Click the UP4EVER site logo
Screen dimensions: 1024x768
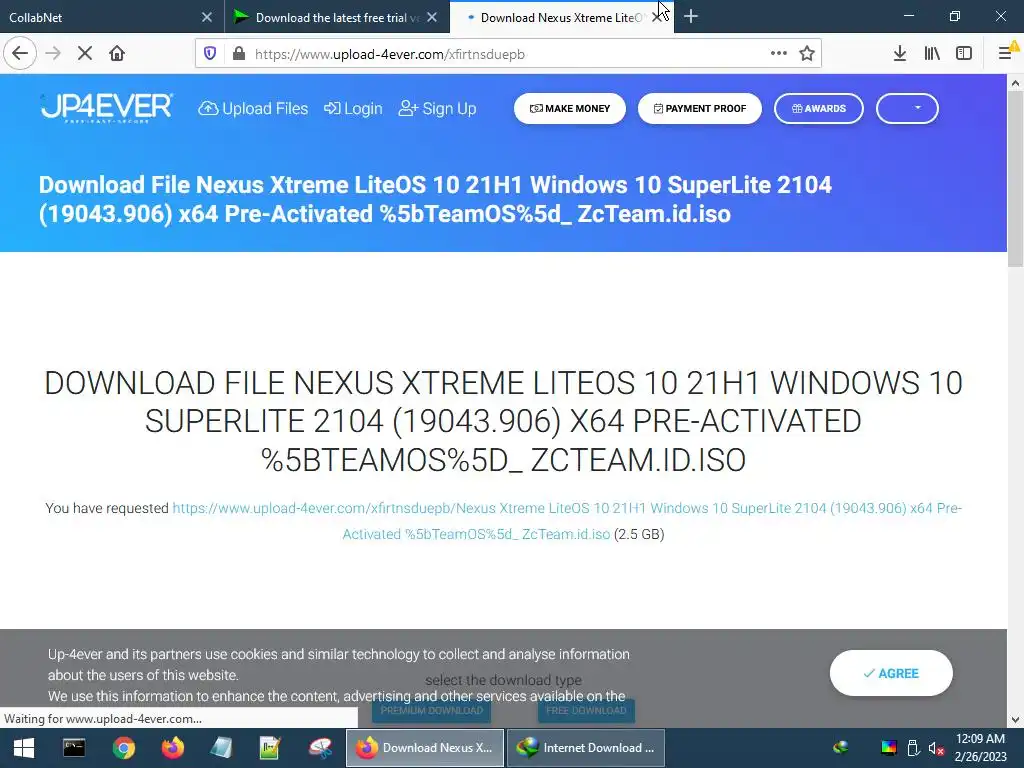pos(106,108)
